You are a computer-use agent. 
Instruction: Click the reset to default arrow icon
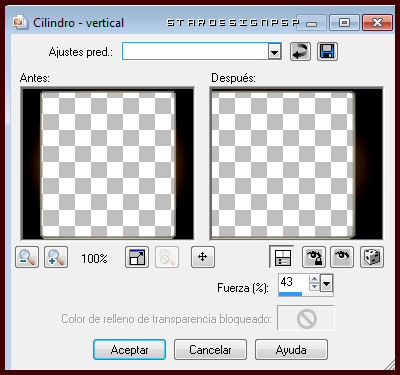point(300,52)
